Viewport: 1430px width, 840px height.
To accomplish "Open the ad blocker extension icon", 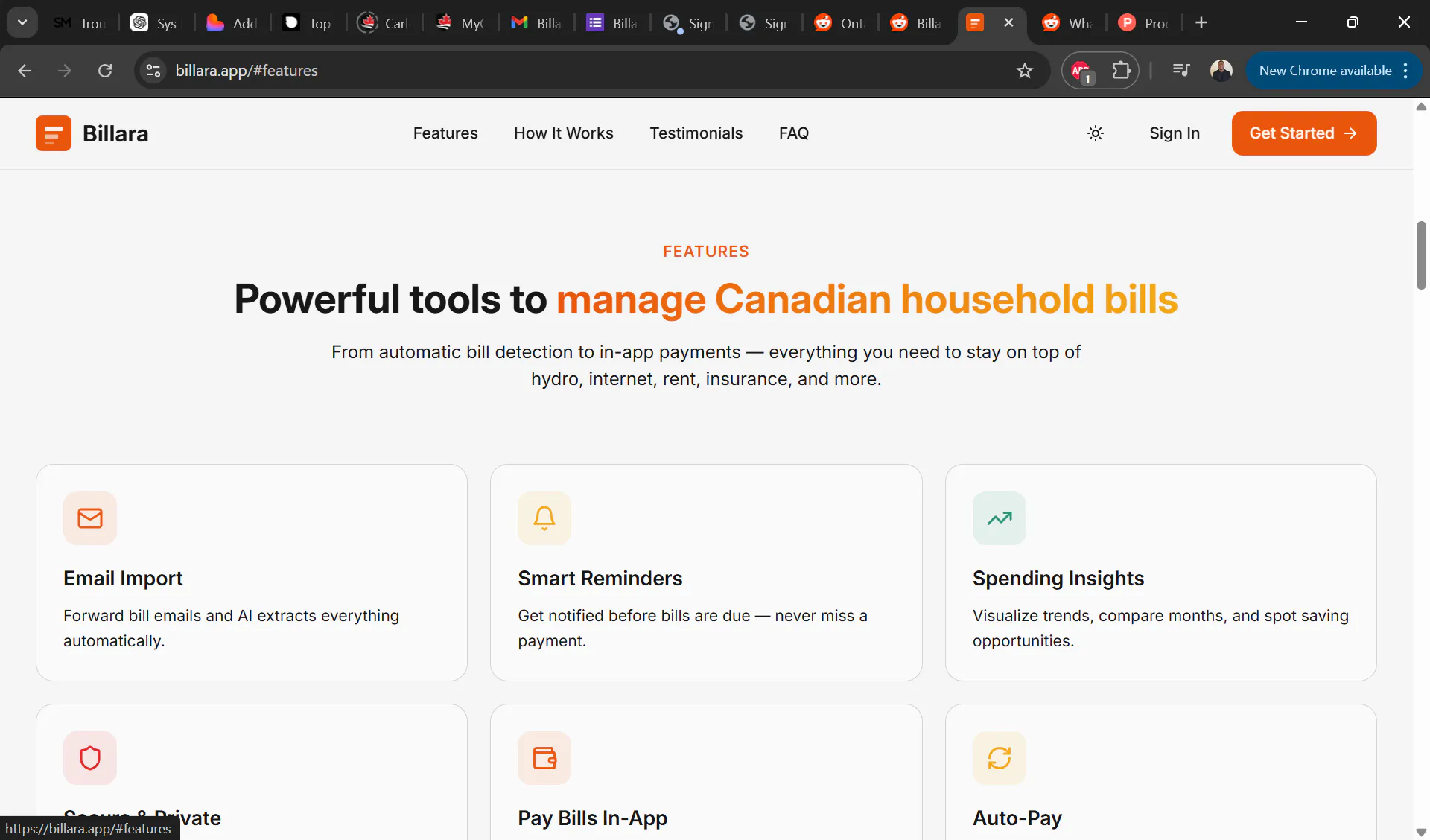I will (1081, 71).
